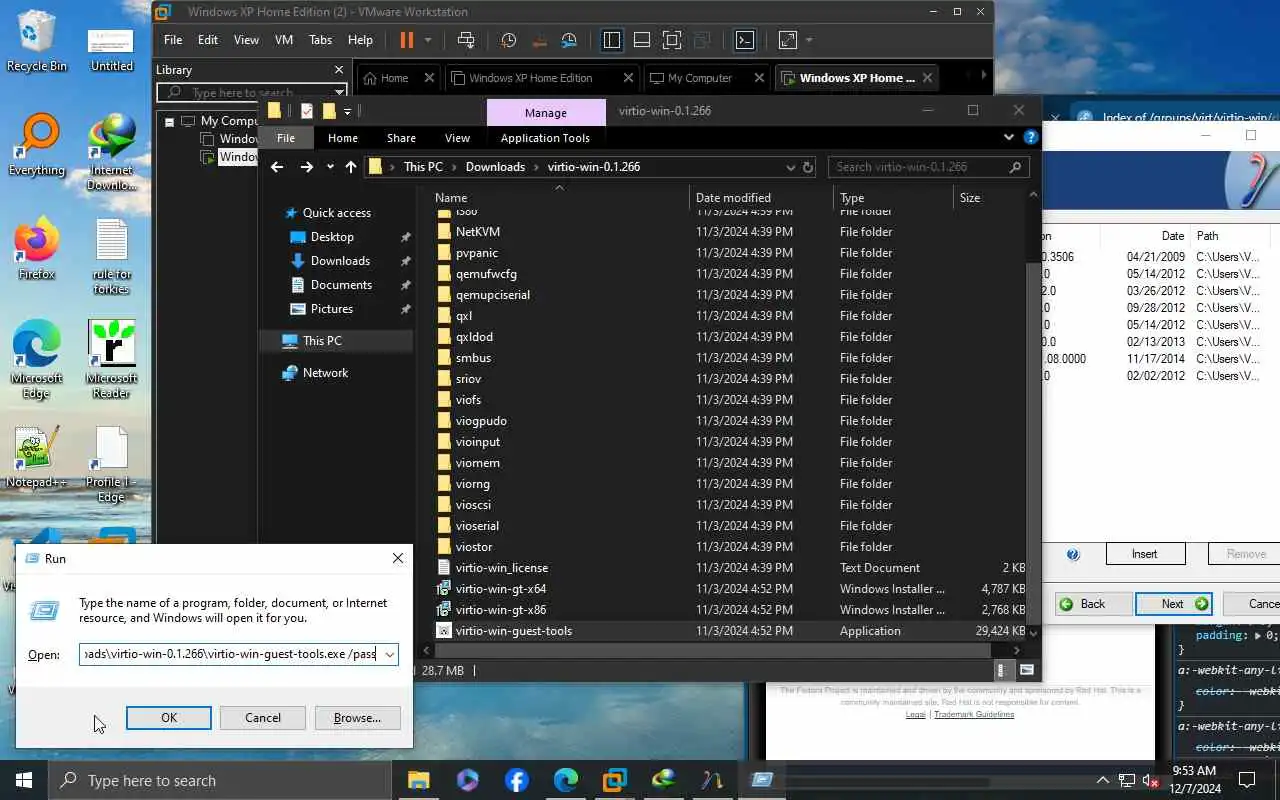The height and width of the screenshot is (800, 1280).
Task: Go forward in File Explorer
Action: point(306,167)
